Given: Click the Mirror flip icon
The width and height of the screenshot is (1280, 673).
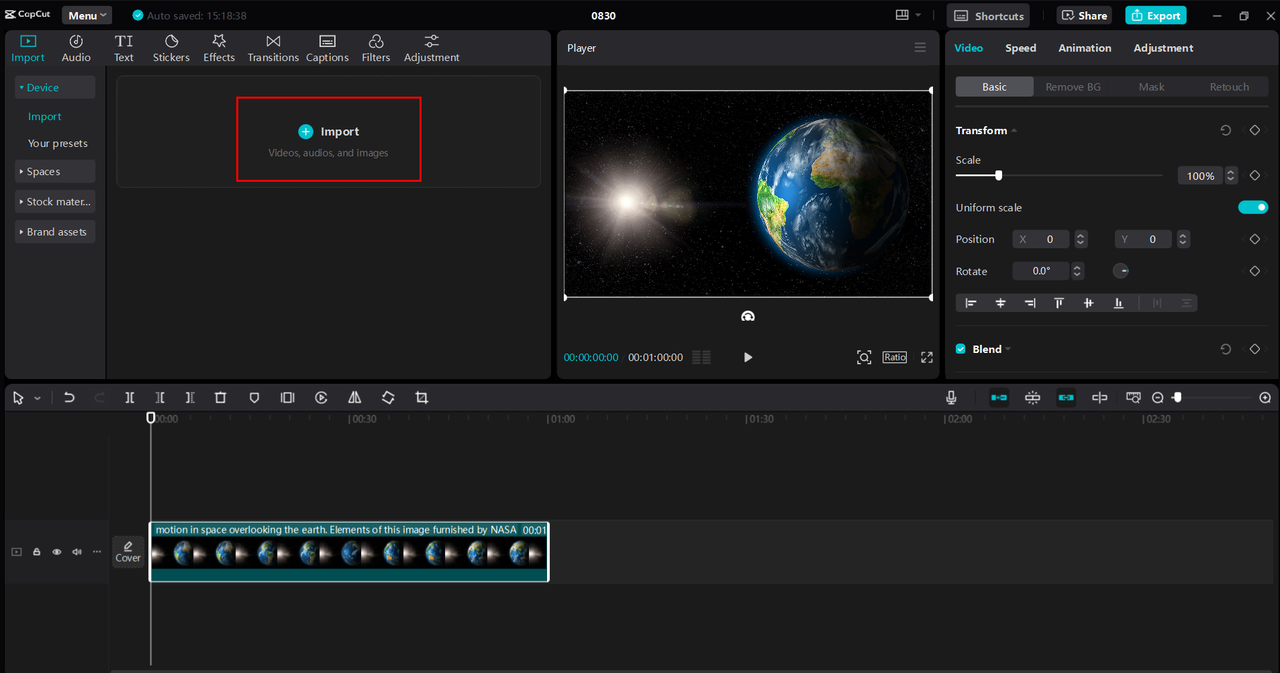Looking at the screenshot, I should (354, 397).
